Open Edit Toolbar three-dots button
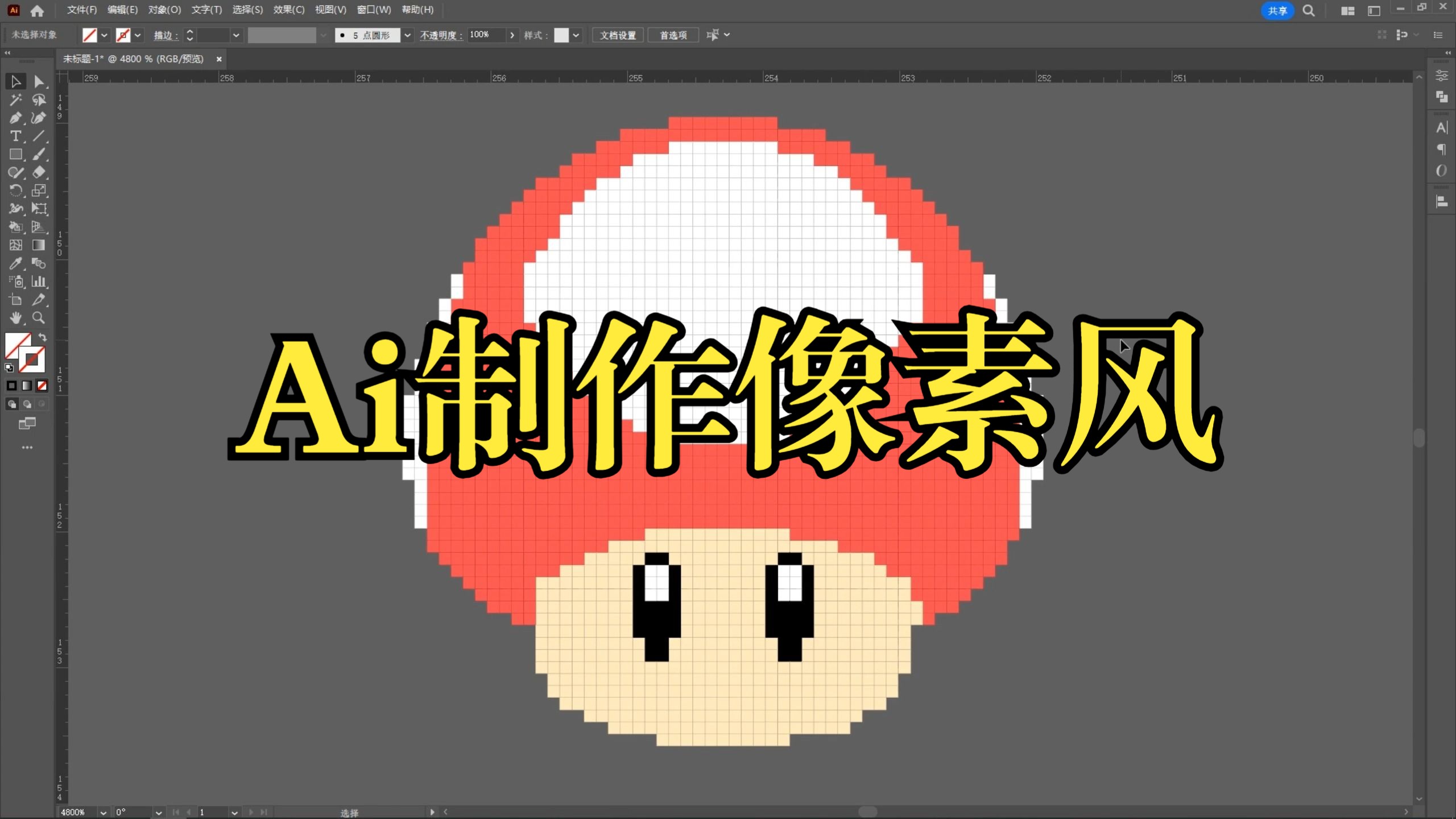This screenshot has width=1456, height=819. [x=27, y=448]
